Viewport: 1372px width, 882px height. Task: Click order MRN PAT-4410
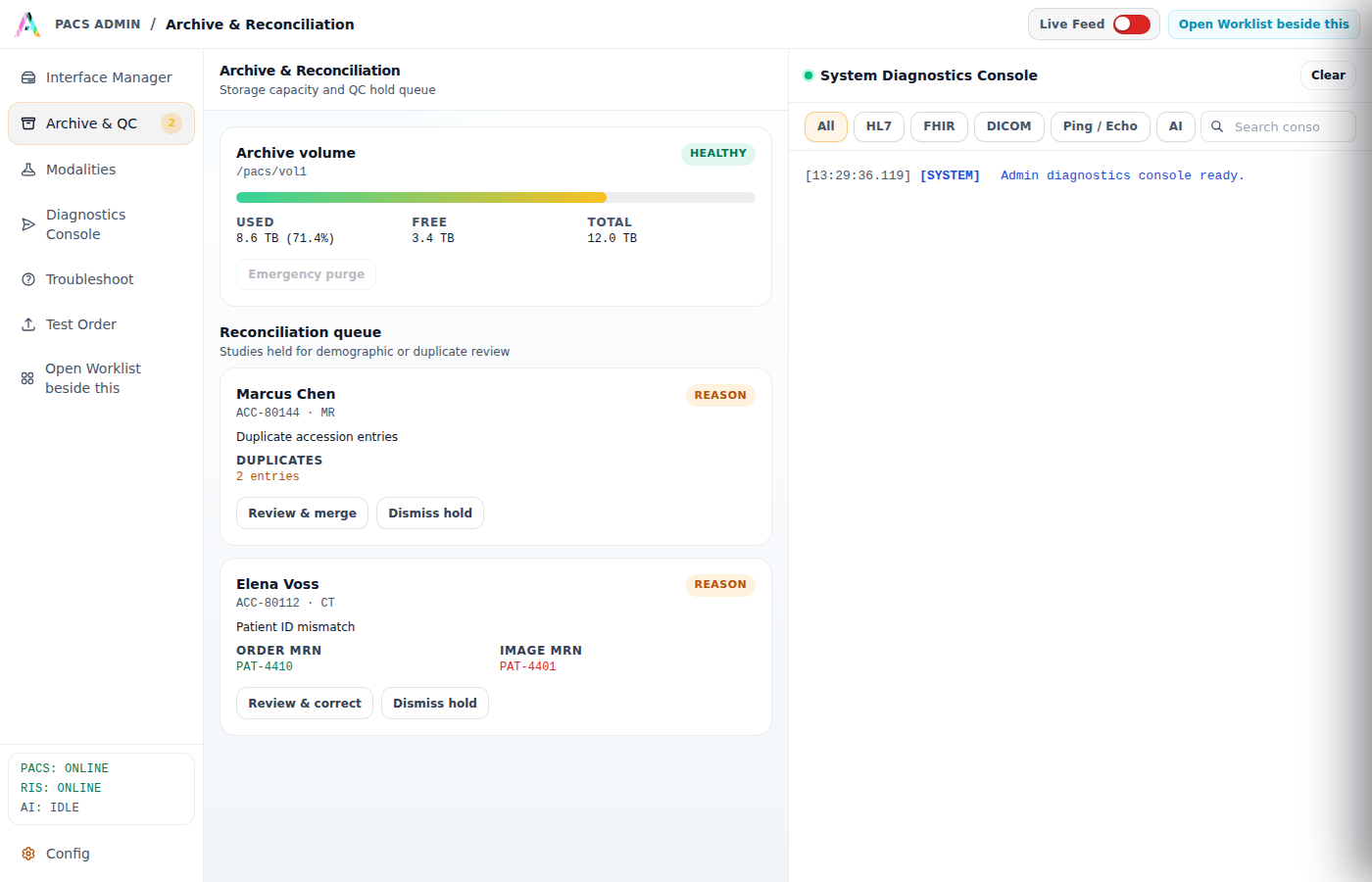tap(265, 666)
